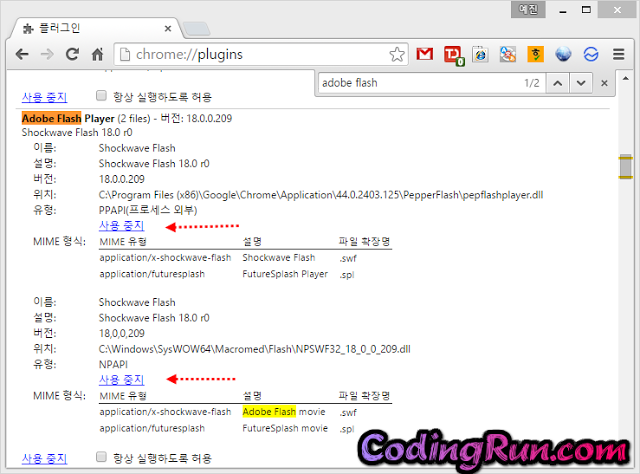The image size is (640, 474).
Task: Close the find bar
Action: 604,83
